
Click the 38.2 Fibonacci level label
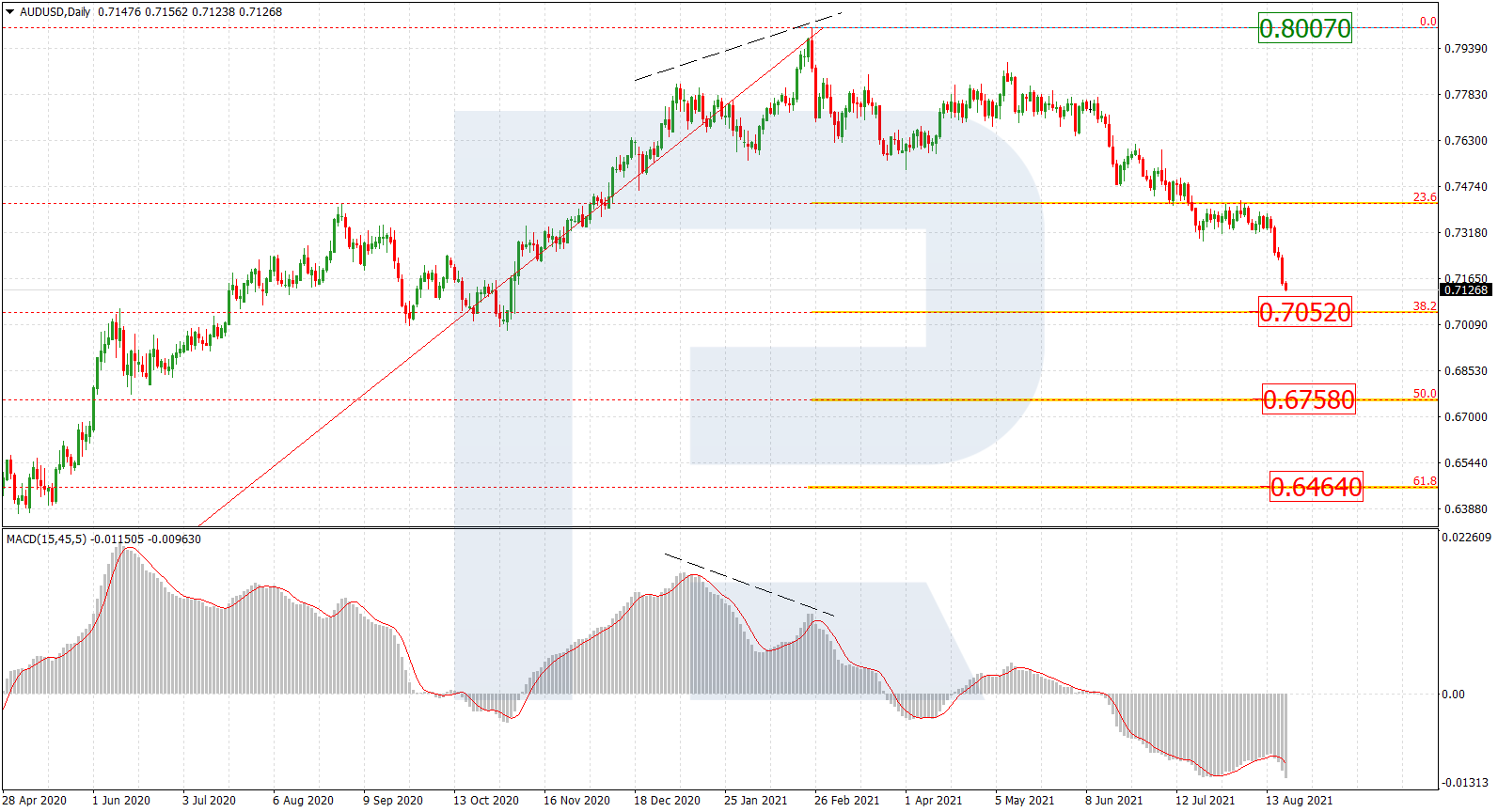coord(1425,306)
